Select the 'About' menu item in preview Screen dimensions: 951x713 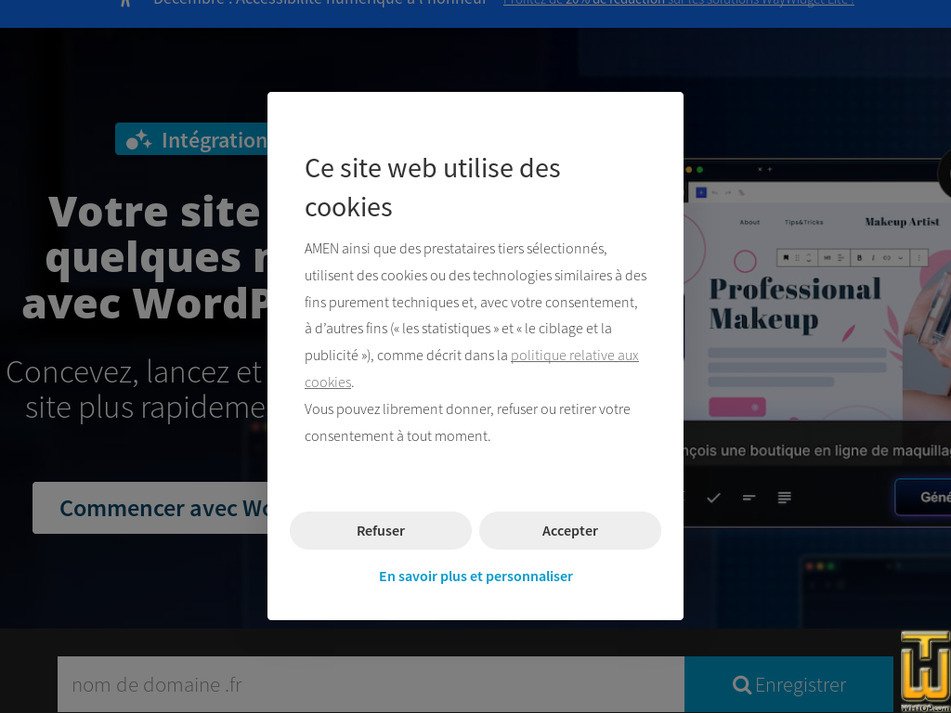[x=749, y=222]
